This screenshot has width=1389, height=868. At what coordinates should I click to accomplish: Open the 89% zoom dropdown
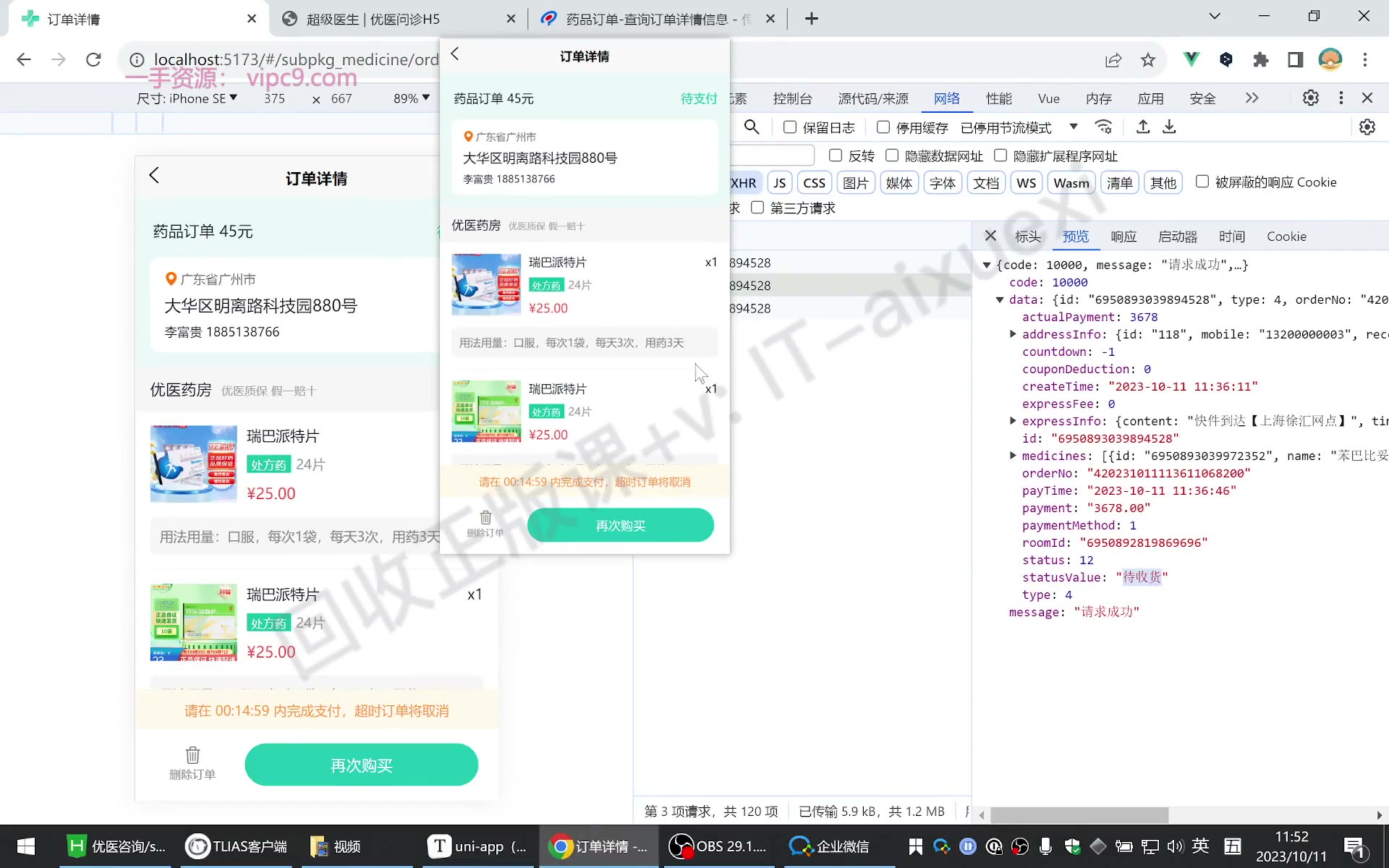tap(412, 98)
